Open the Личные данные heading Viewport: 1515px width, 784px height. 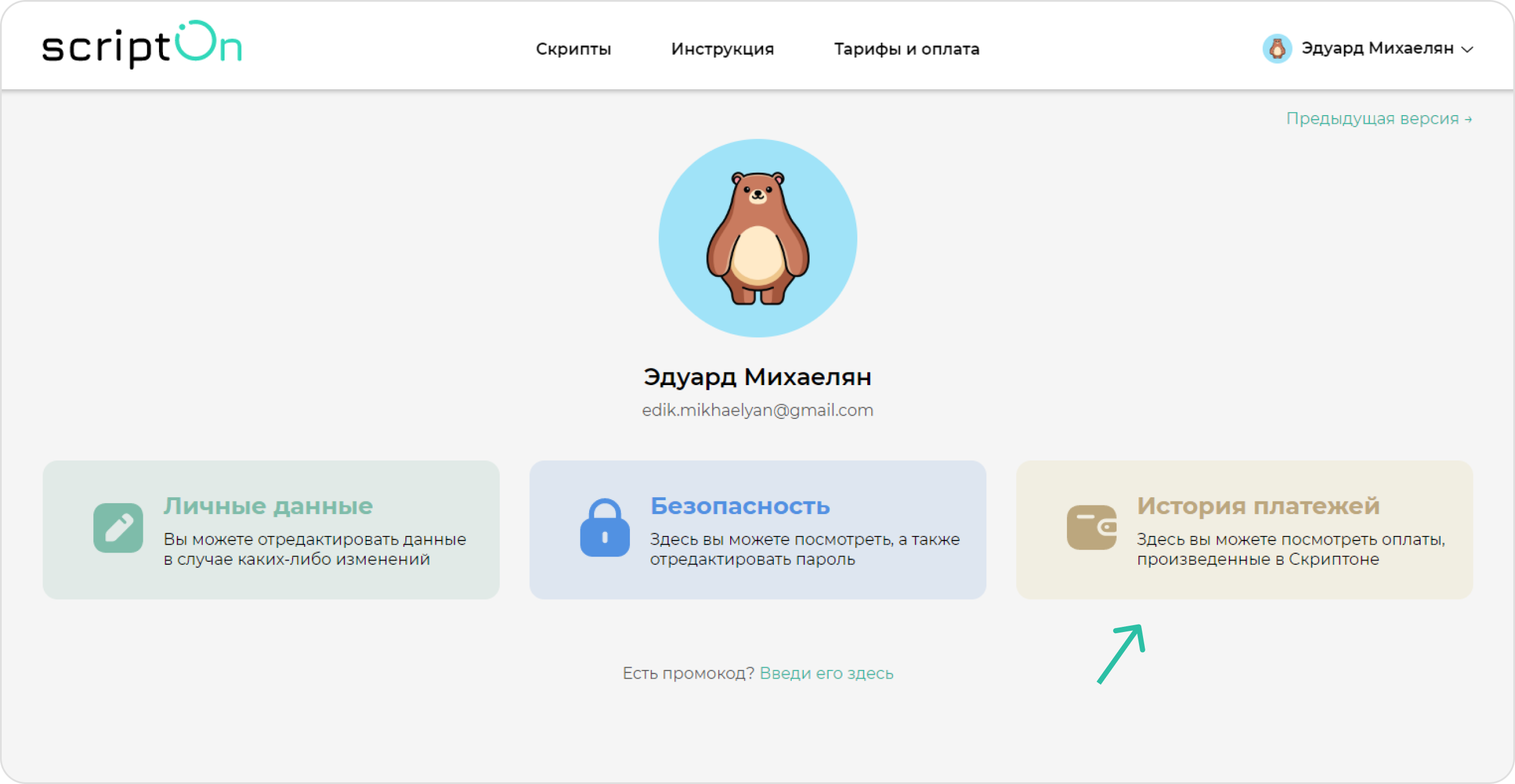268,506
